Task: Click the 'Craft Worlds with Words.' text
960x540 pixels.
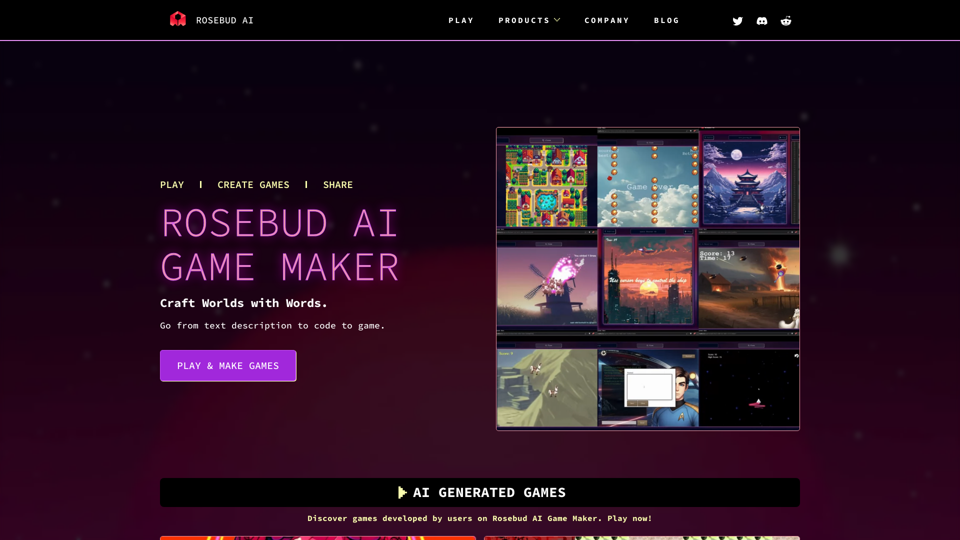Action: pyautogui.click(x=244, y=303)
